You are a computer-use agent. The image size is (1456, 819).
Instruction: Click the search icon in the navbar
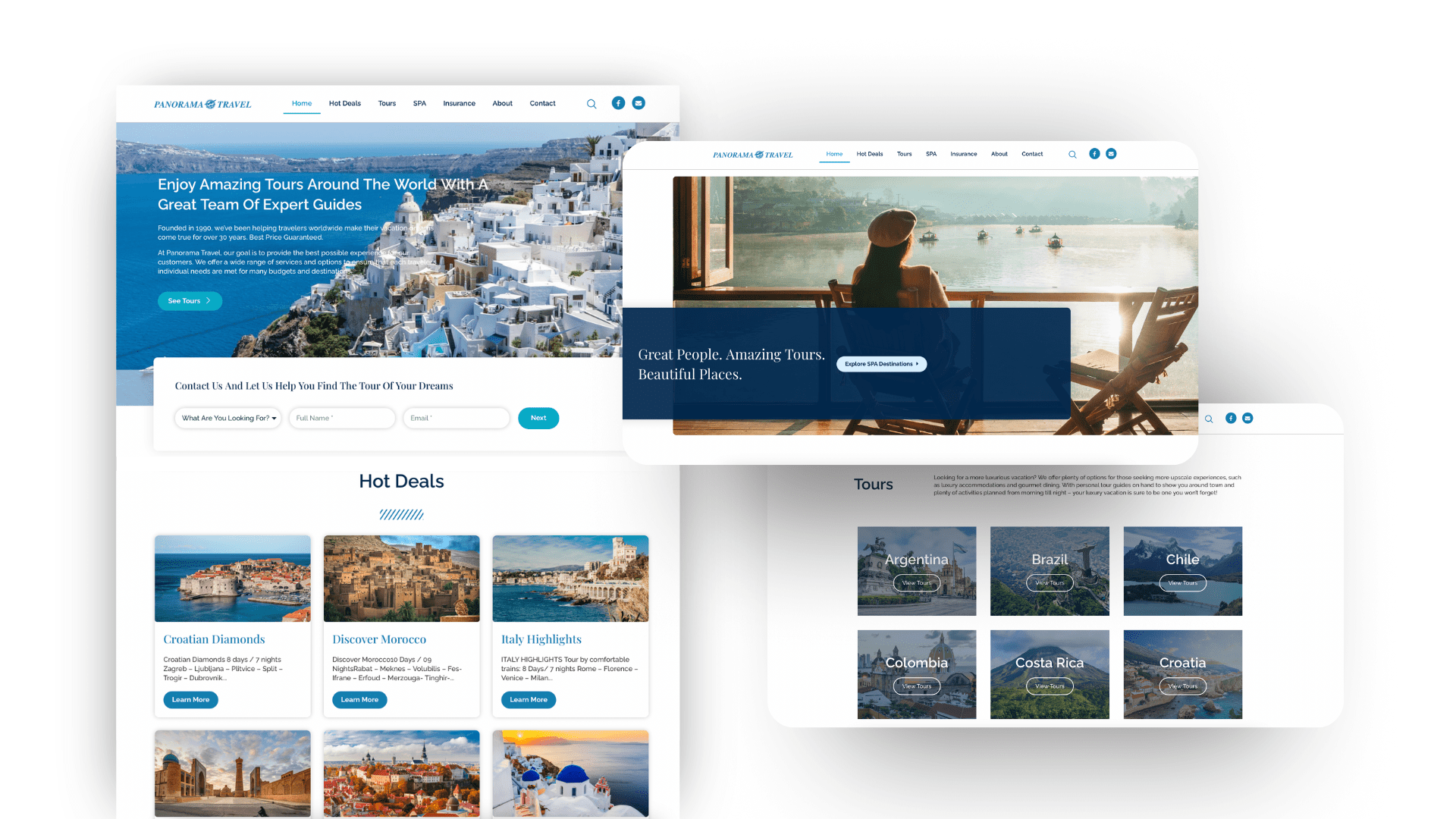pyautogui.click(x=590, y=103)
